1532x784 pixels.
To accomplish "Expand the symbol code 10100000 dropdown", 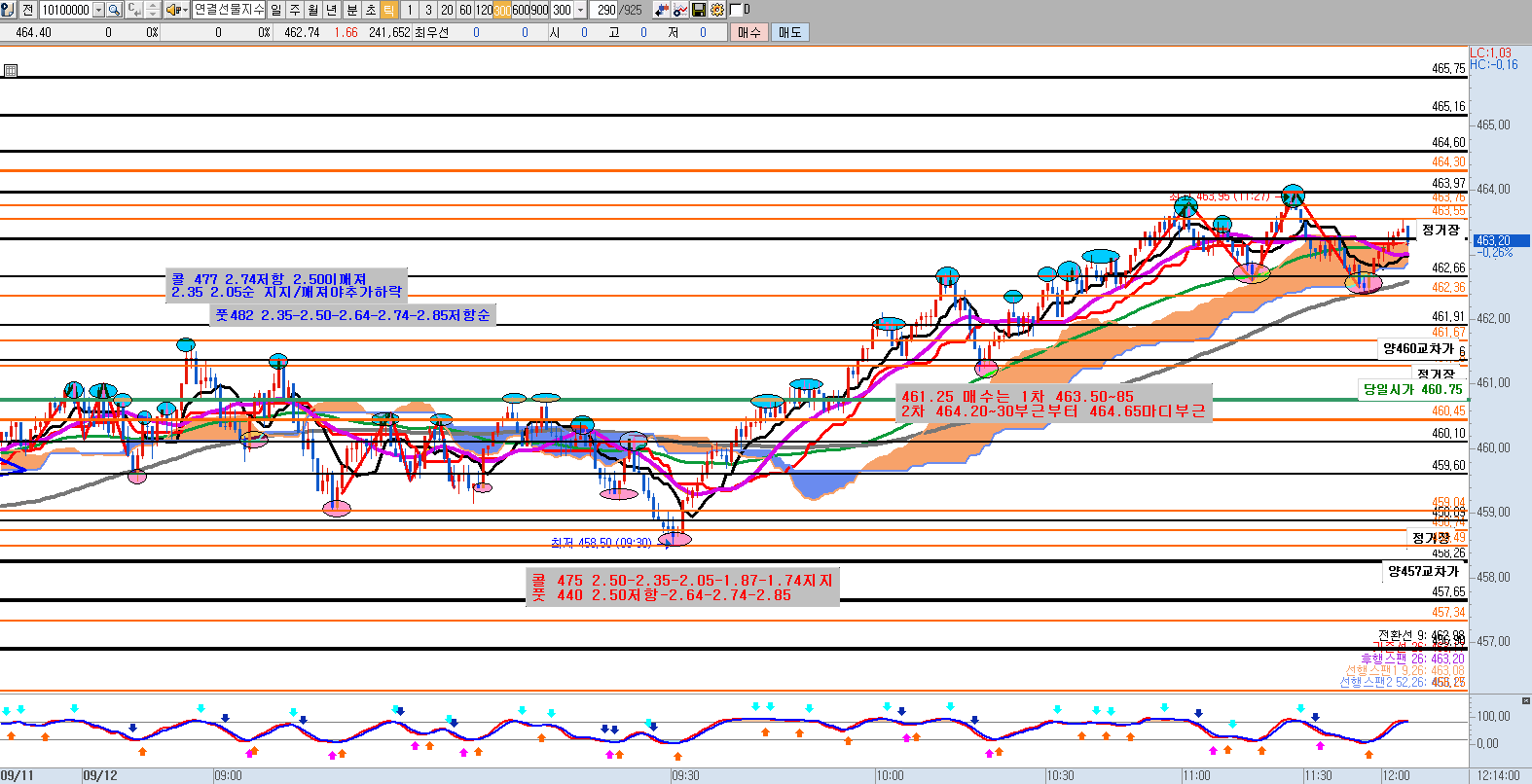I will click(x=98, y=10).
